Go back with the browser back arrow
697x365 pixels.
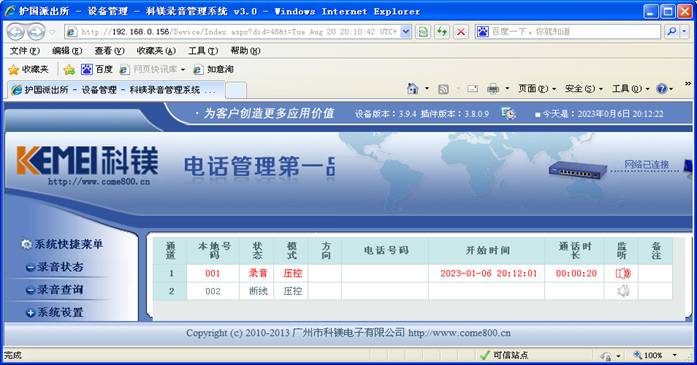tap(16, 32)
